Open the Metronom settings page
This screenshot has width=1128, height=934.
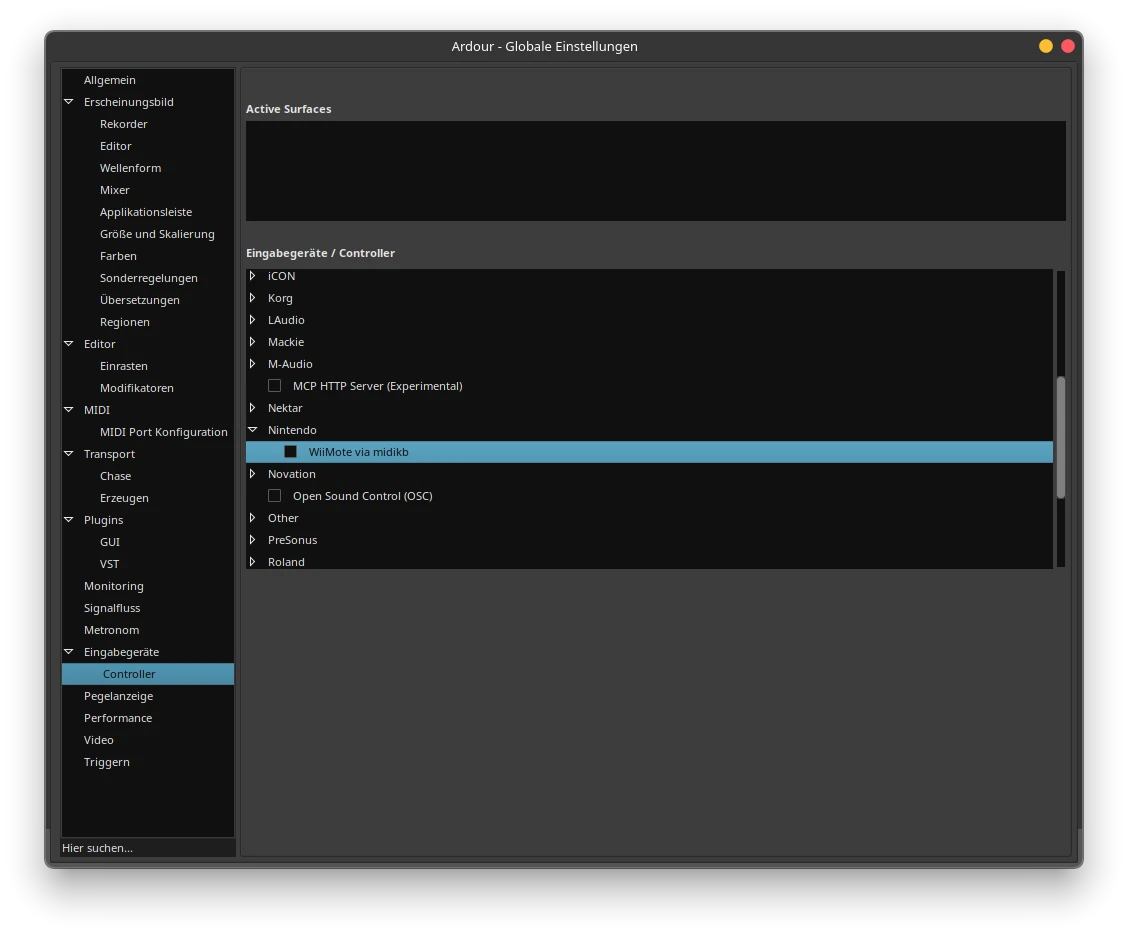tap(112, 630)
